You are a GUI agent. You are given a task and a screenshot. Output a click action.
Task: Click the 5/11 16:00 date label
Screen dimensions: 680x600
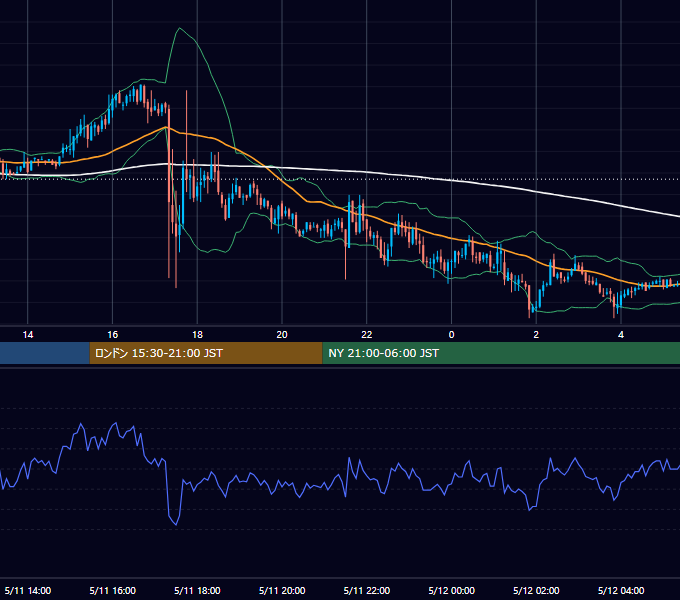point(112,590)
